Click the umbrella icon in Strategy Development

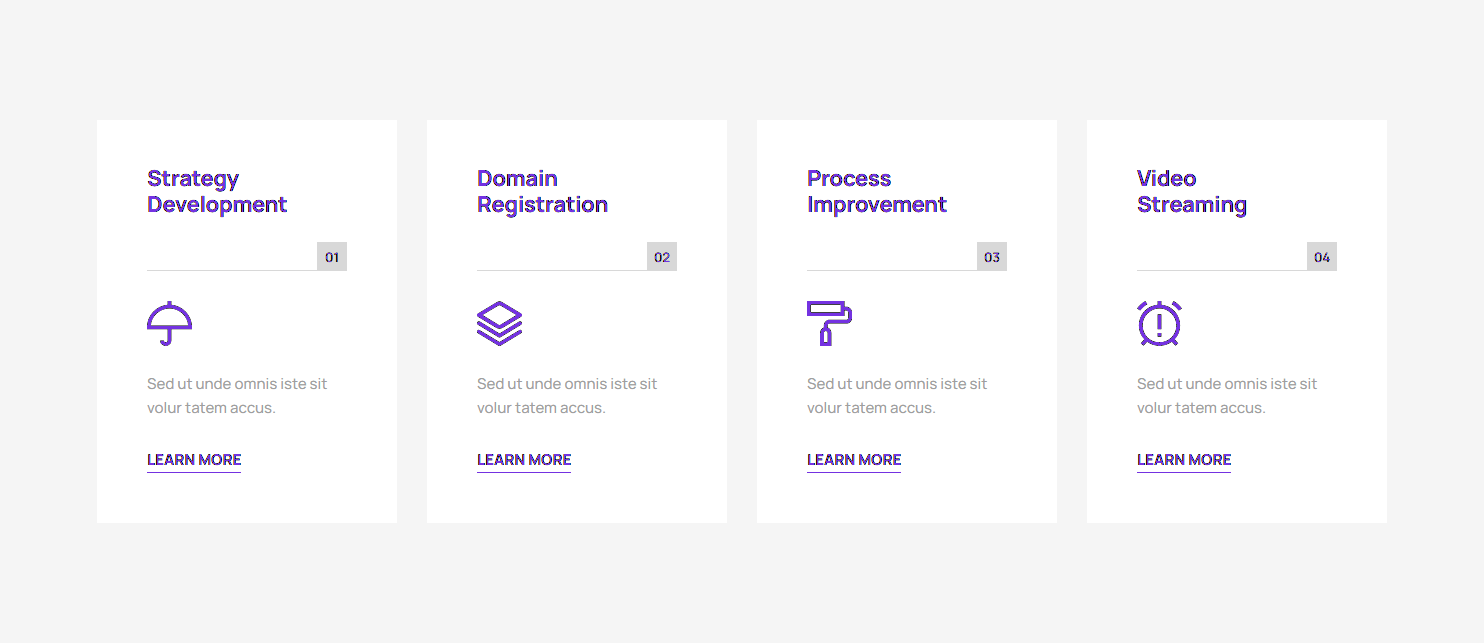[x=169, y=323]
